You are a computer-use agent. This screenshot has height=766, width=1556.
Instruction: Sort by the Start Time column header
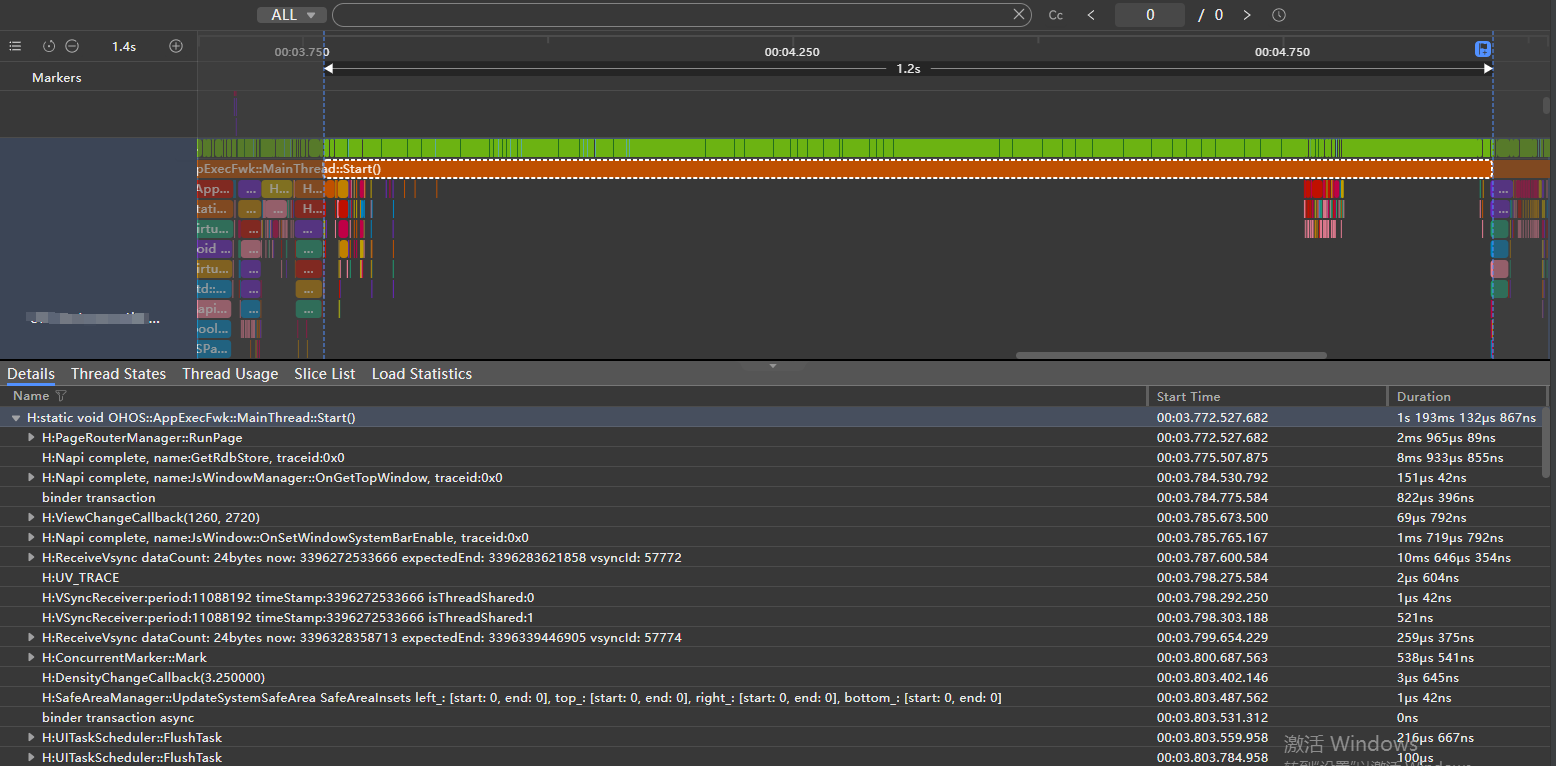tap(1188, 397)
